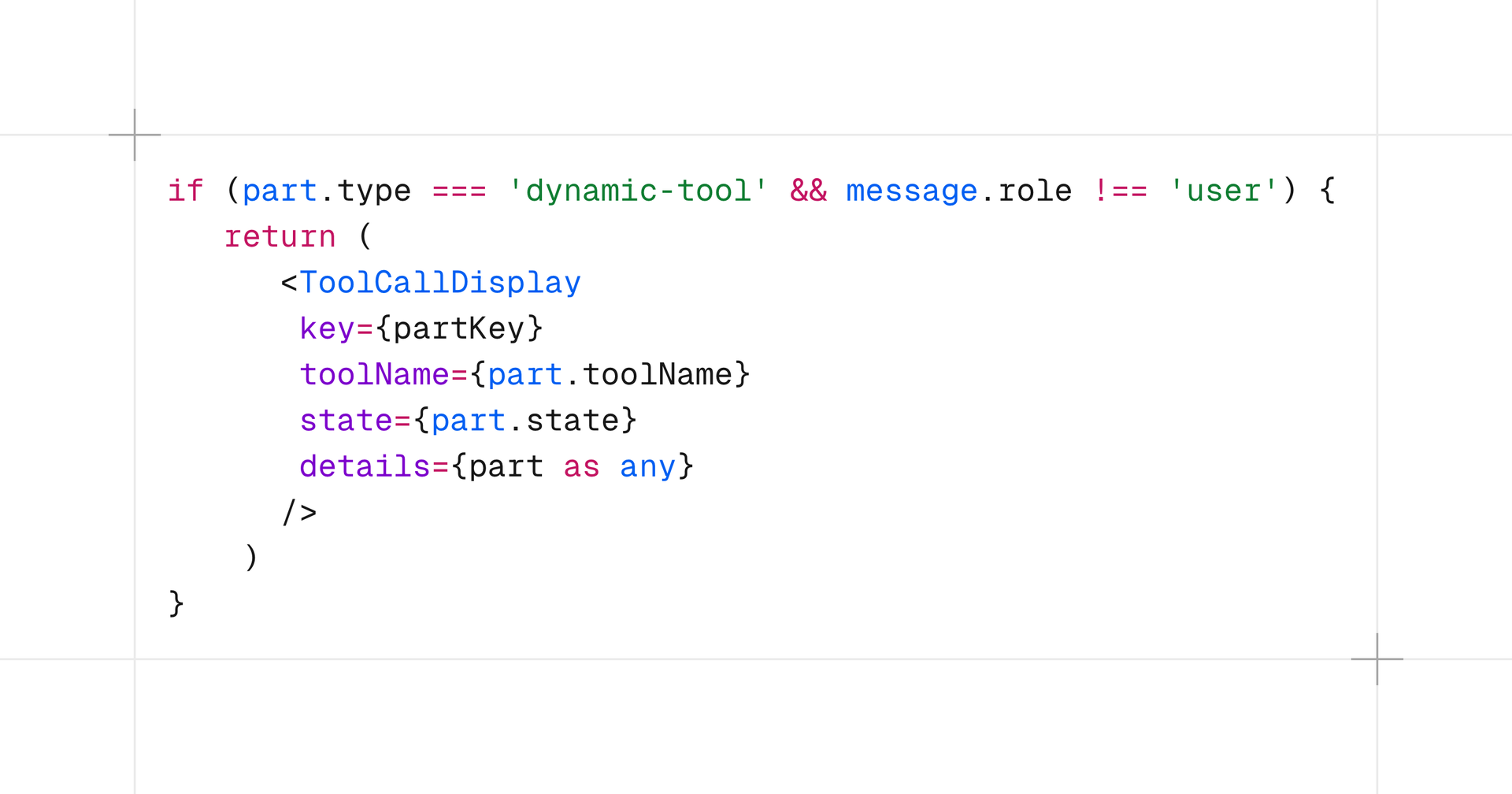Viewport: 1512px width, 794px height.
Task: Click the "details" attribute name
Action: tap(365, 466)
